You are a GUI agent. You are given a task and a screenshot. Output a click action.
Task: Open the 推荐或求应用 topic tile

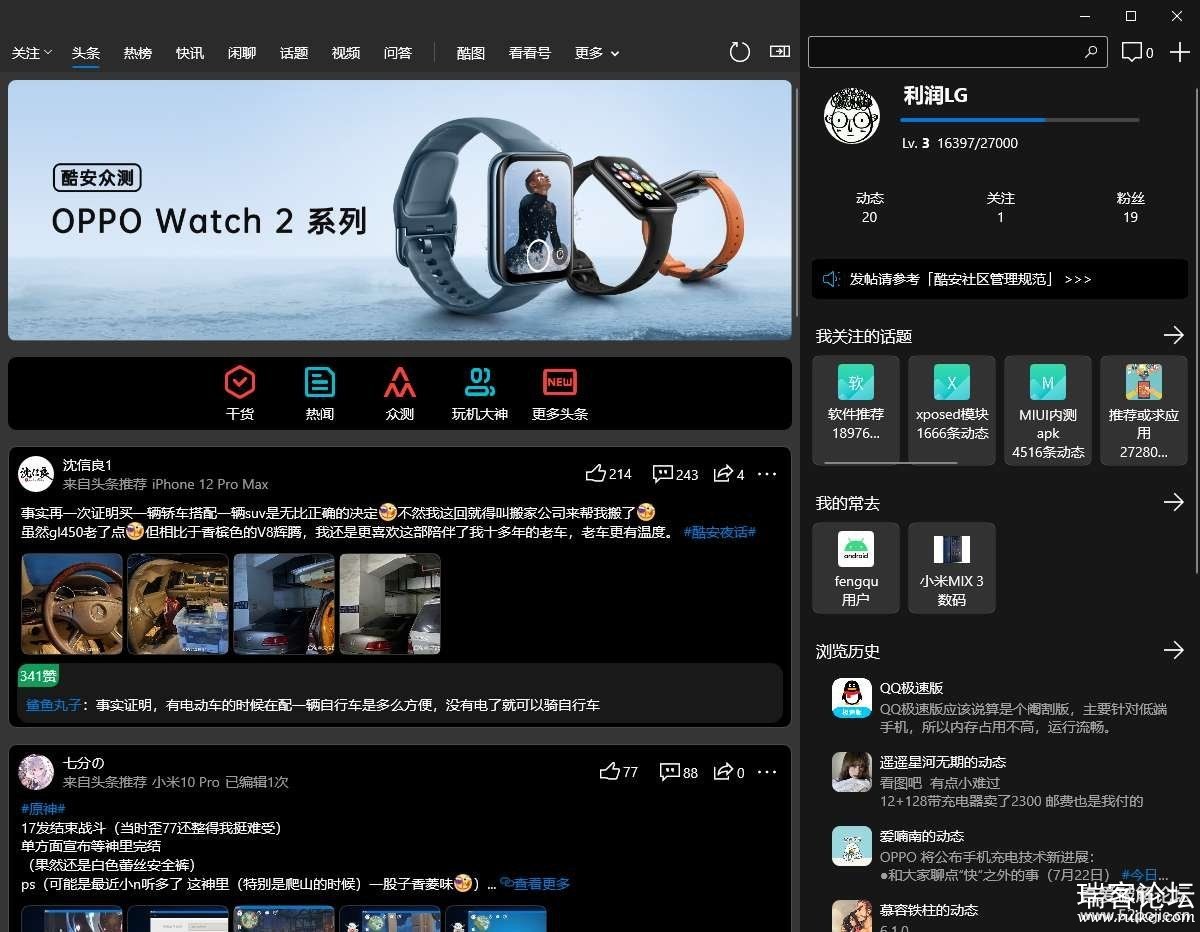(1144, 410)
